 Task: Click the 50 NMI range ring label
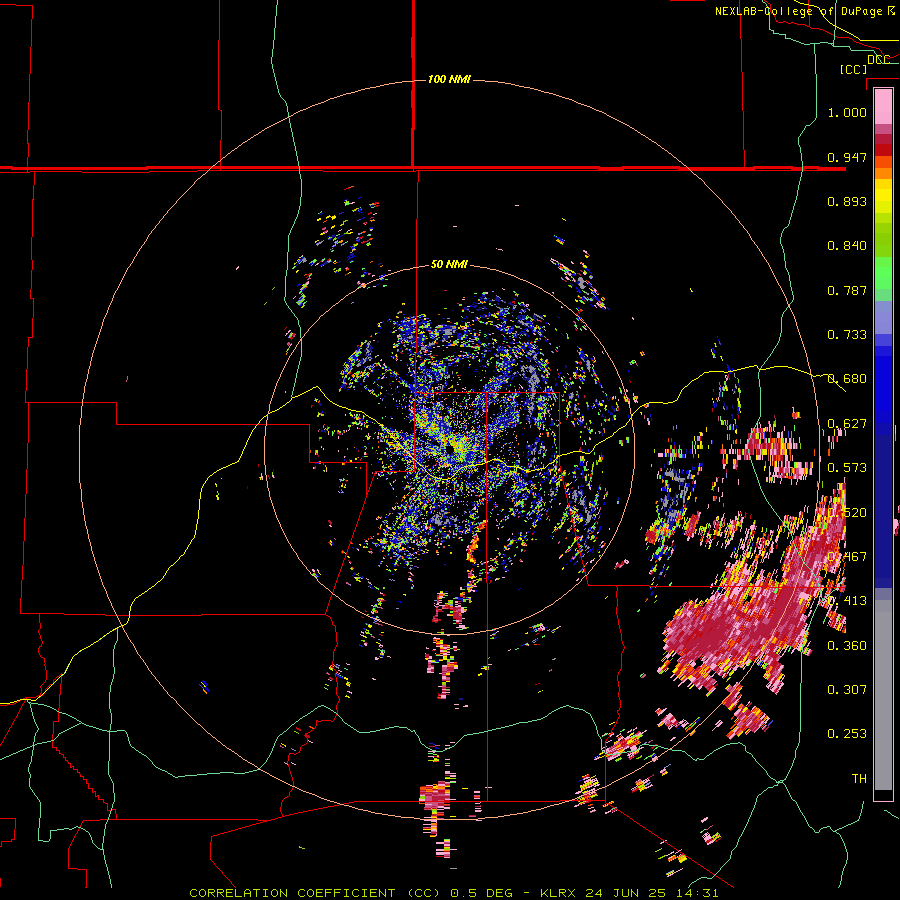[x=449, y=265]
